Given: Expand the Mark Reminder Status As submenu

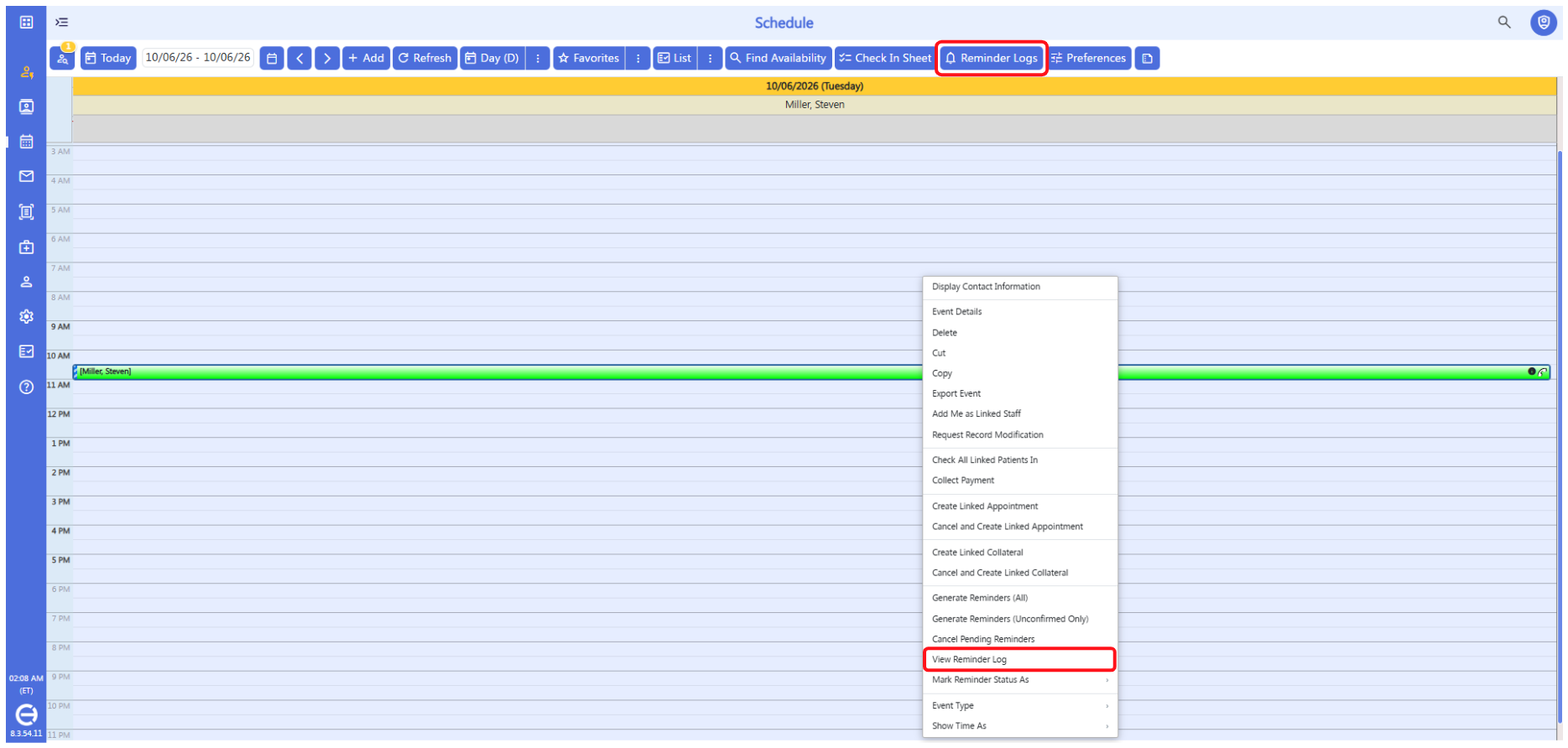Looking at the screenshot, I should coord(1020,680).
